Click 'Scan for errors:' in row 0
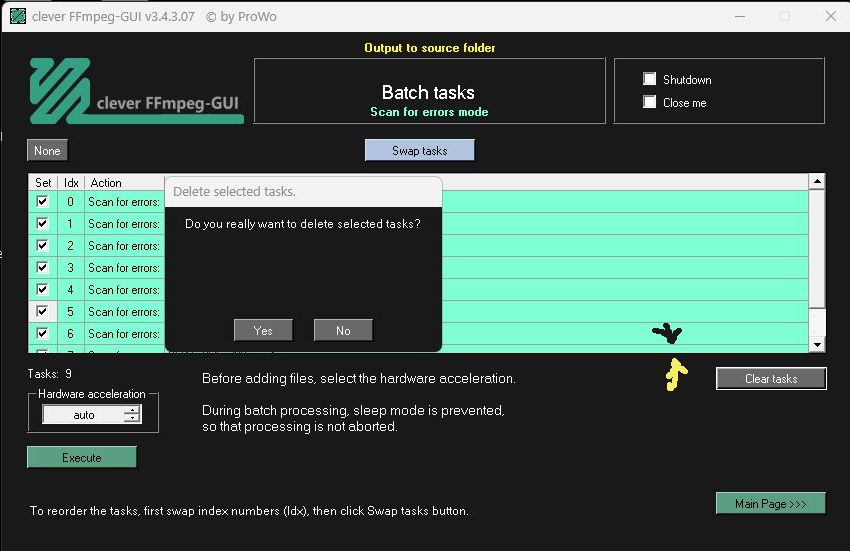 124,202
